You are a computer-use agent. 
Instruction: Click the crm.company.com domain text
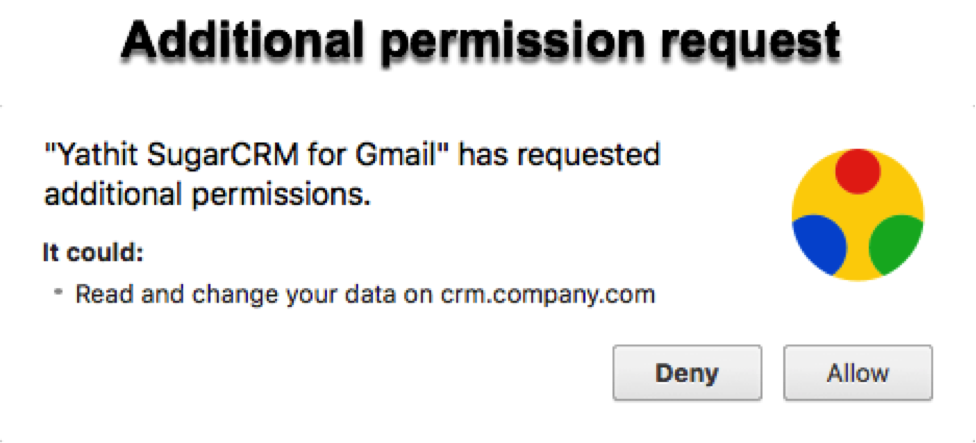click(x=548, y=294)
